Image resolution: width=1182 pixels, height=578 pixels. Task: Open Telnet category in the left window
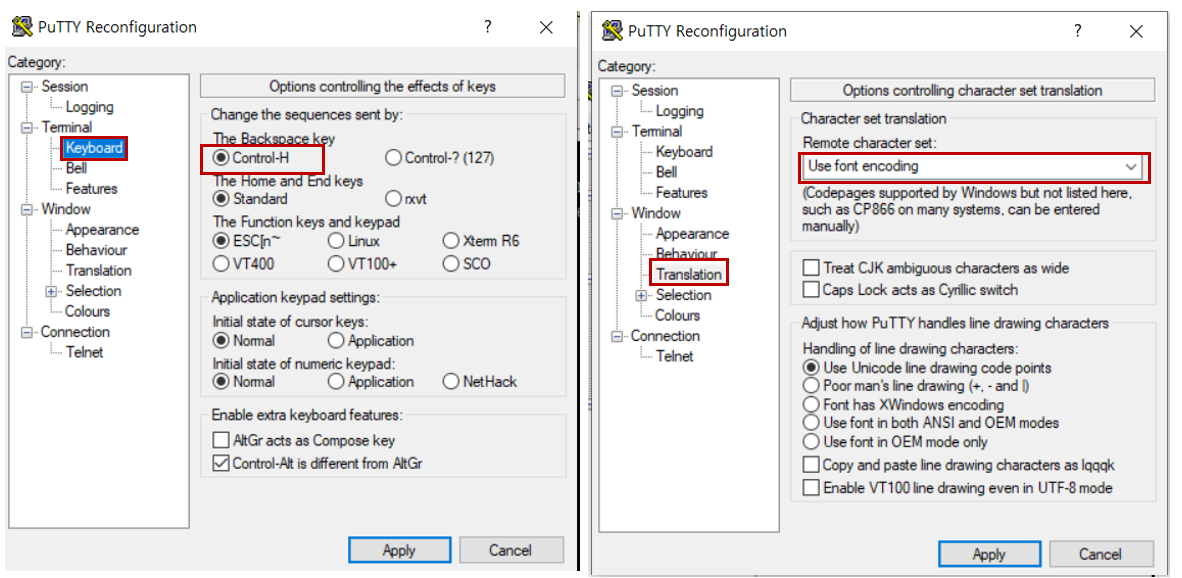click(x=84, y=352)
